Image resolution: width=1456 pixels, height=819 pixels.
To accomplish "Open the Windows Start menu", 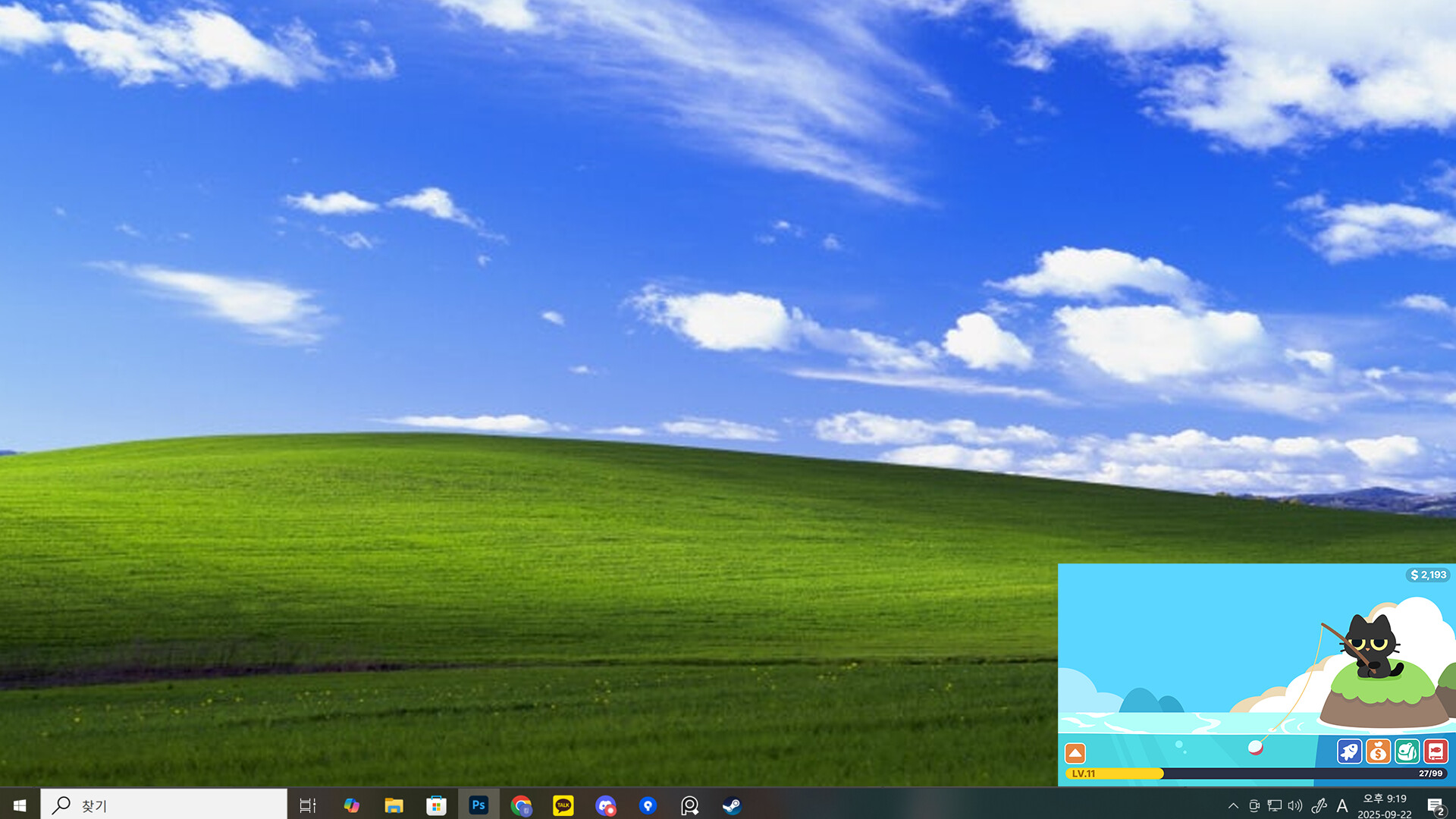I will click(x=17, y=805).
